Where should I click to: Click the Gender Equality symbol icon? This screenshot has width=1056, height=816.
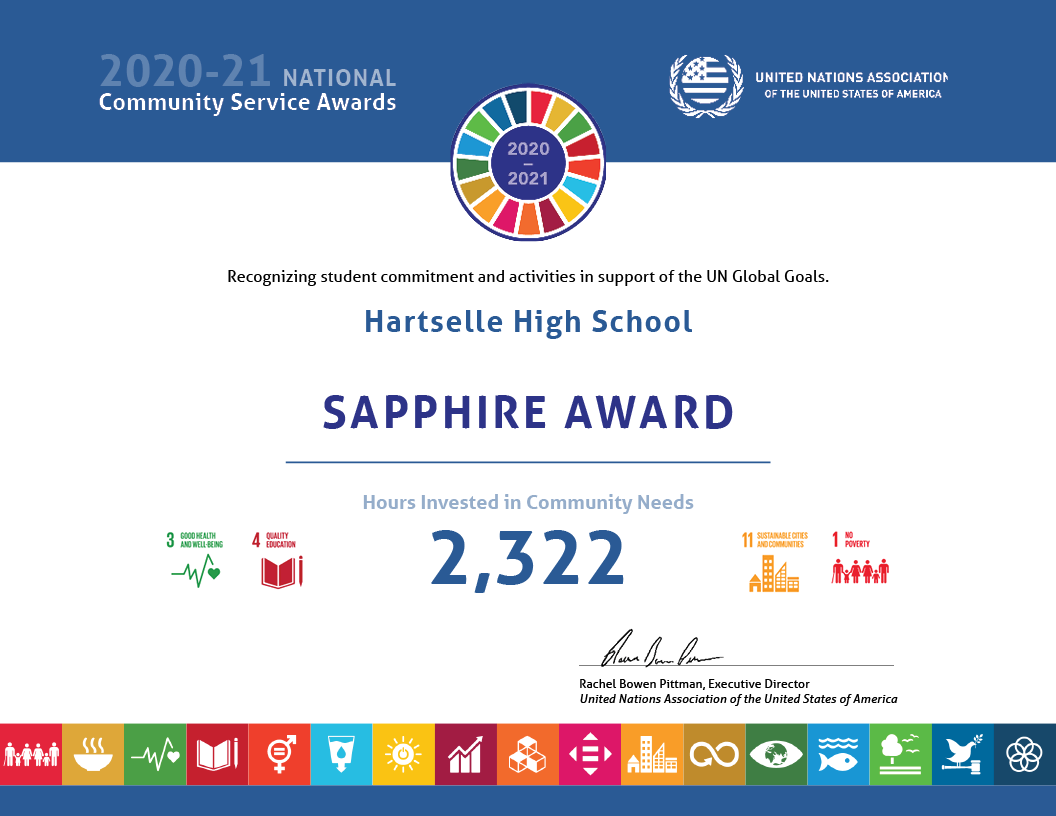[279, 754]
